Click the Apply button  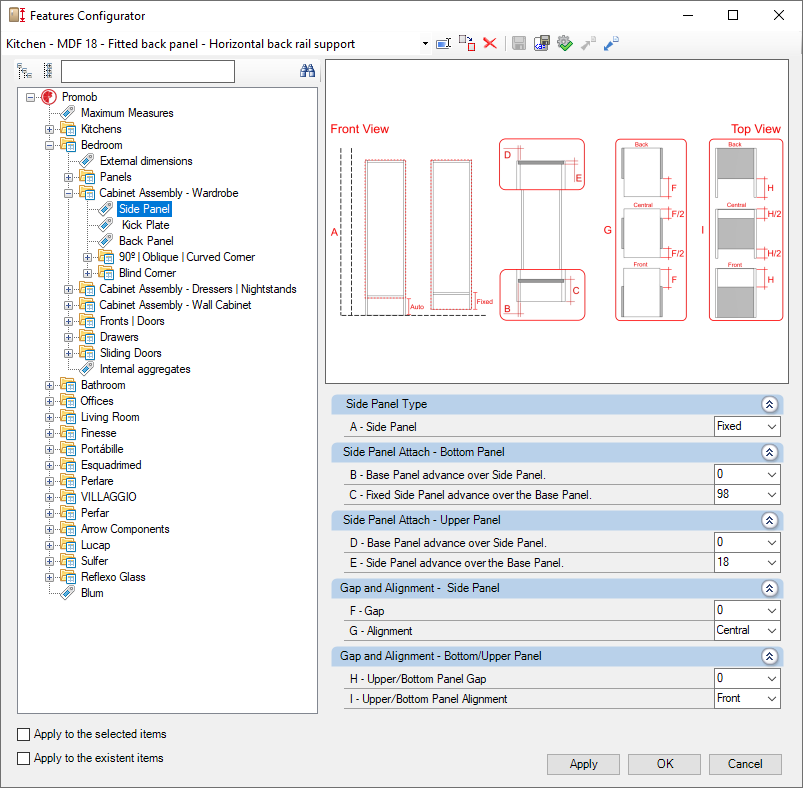point(583,764)
